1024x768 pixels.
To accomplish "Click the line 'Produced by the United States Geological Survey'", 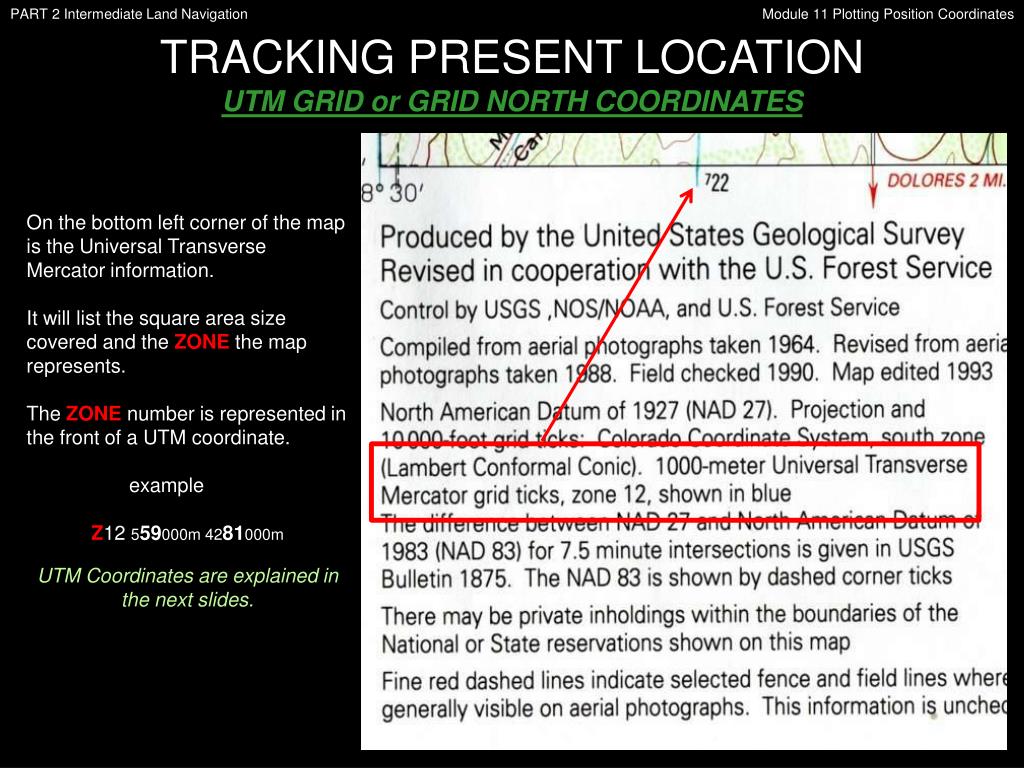I will (672, 235).
